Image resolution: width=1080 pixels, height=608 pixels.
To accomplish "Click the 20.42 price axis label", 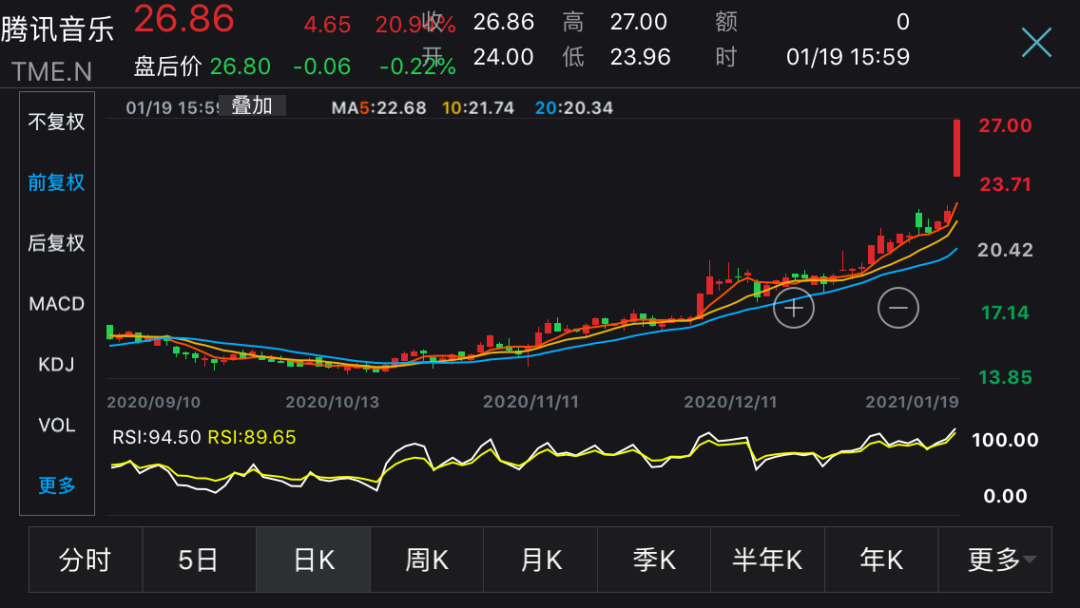I will point(1005,250).
